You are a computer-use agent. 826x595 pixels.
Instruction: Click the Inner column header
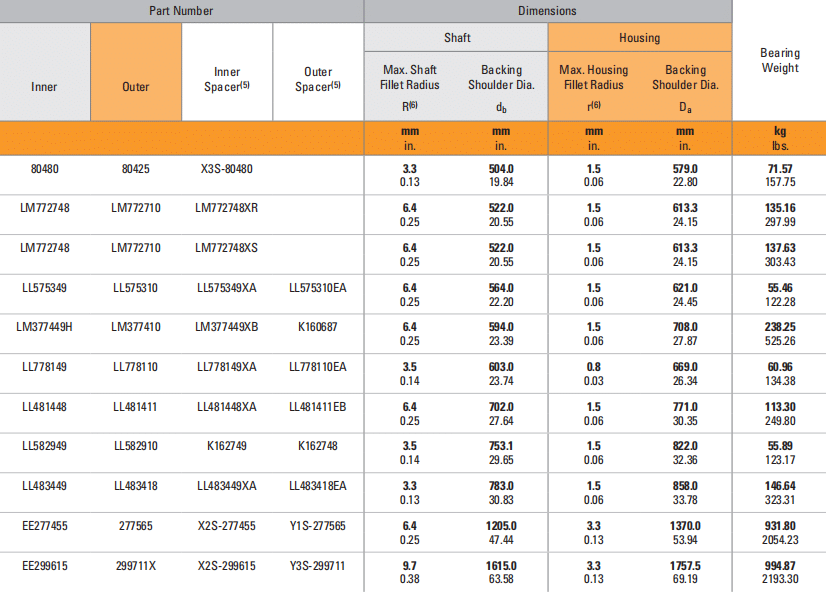(x=44, y=87)
